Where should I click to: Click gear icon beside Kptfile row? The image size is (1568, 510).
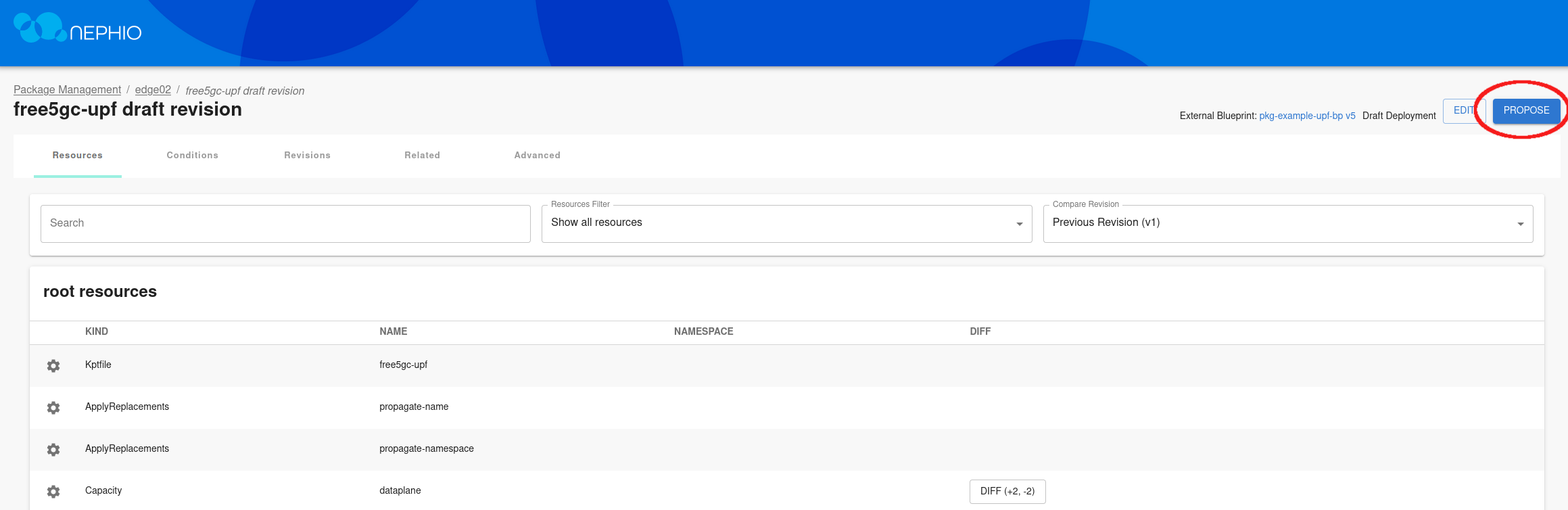(53, 366)
